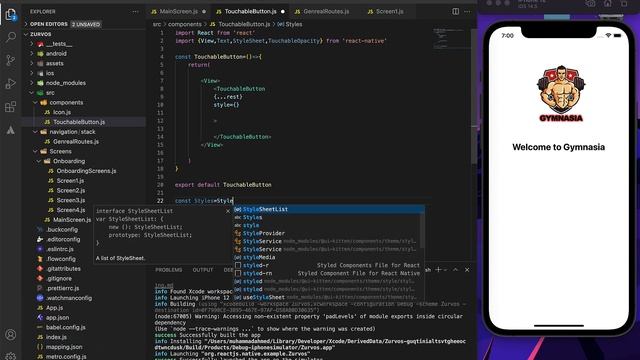This screenshot has height=360, width=640.
Task: Expand the OPEN EDITORS section
Action: (49, 24)
